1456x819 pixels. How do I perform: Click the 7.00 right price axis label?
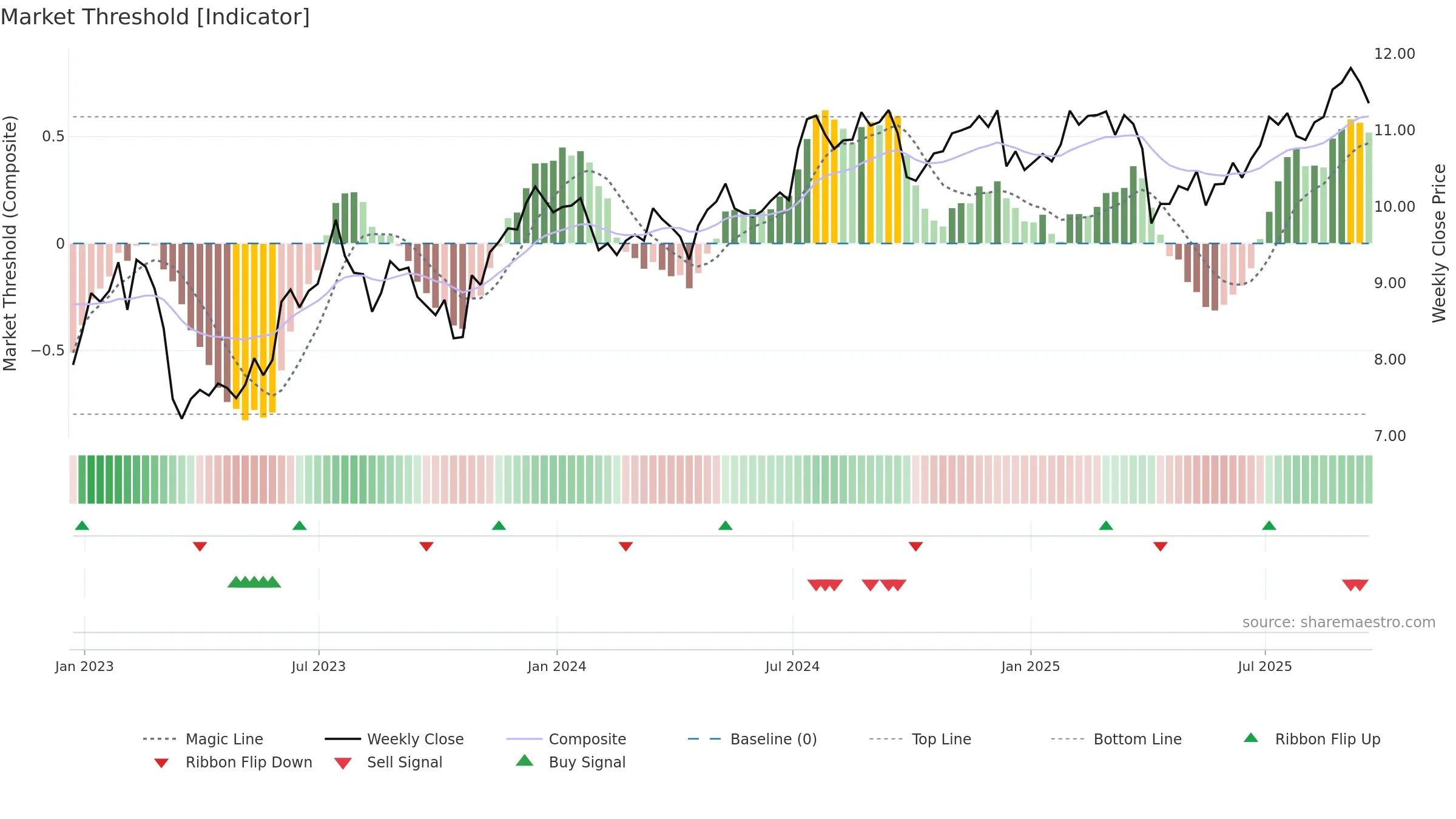point(1390,436)
